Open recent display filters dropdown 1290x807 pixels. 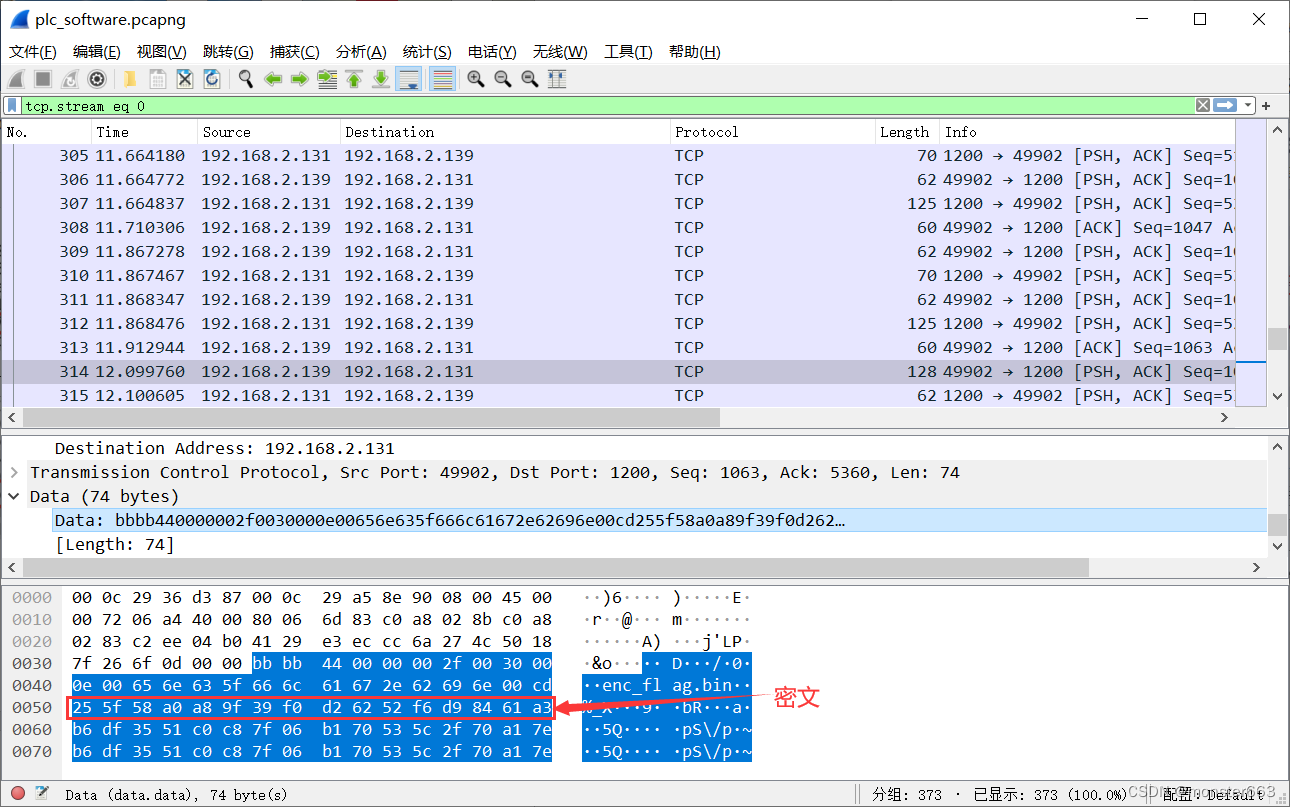[1248, 106]
